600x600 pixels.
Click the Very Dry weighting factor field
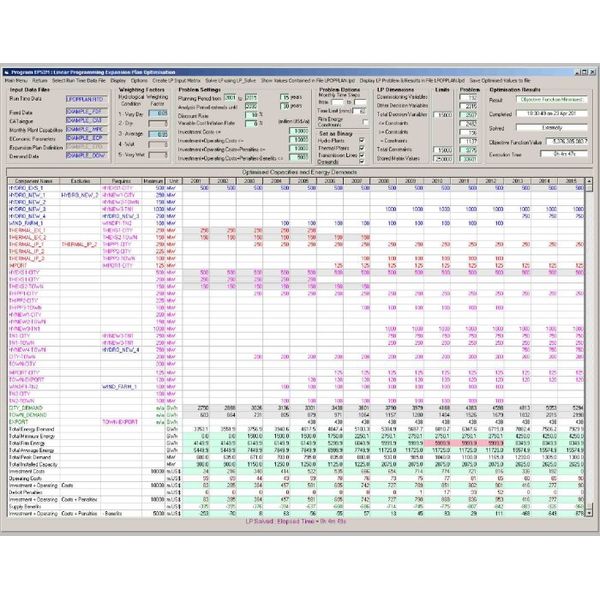coord(158,114)
